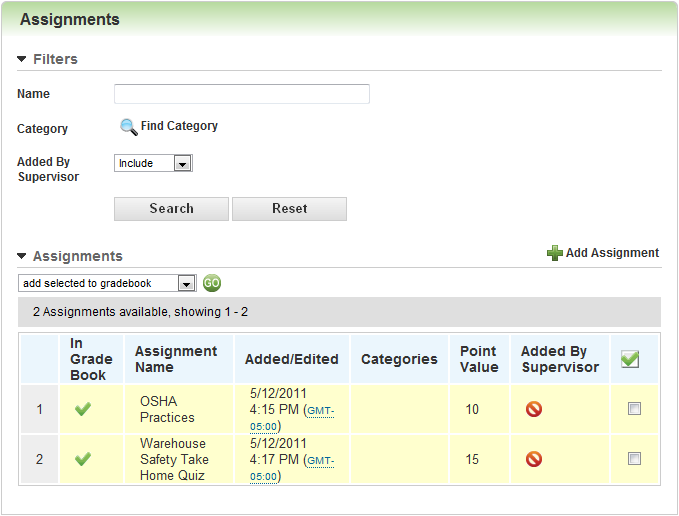Click the Name filter text field
The width and height of the screenshot is (679, 516).
click(x=242, y=94)
